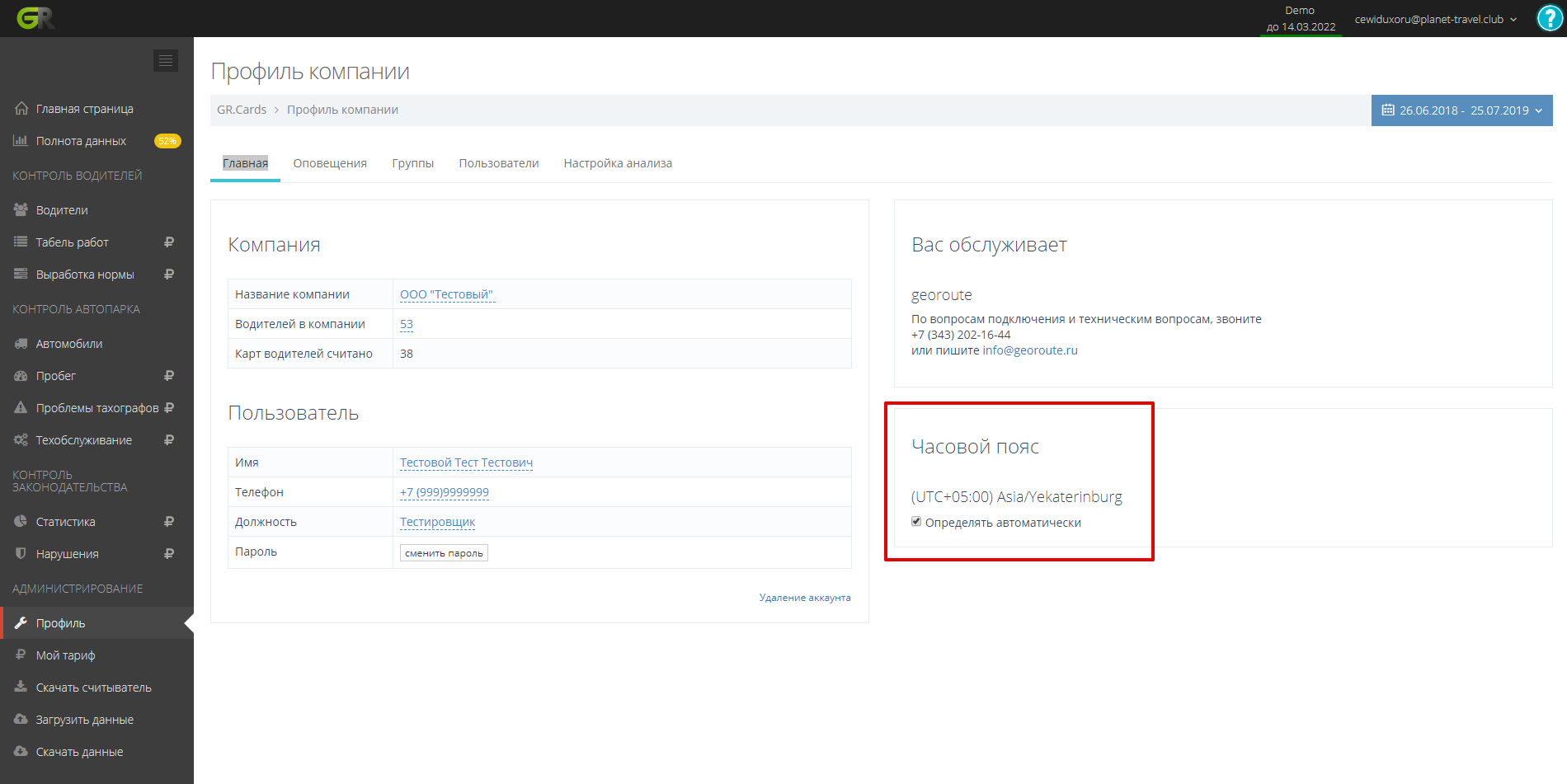Open Проблемы тахографов in the sidebar
This screenshot has width=1567, height=784.
[96, 408]
